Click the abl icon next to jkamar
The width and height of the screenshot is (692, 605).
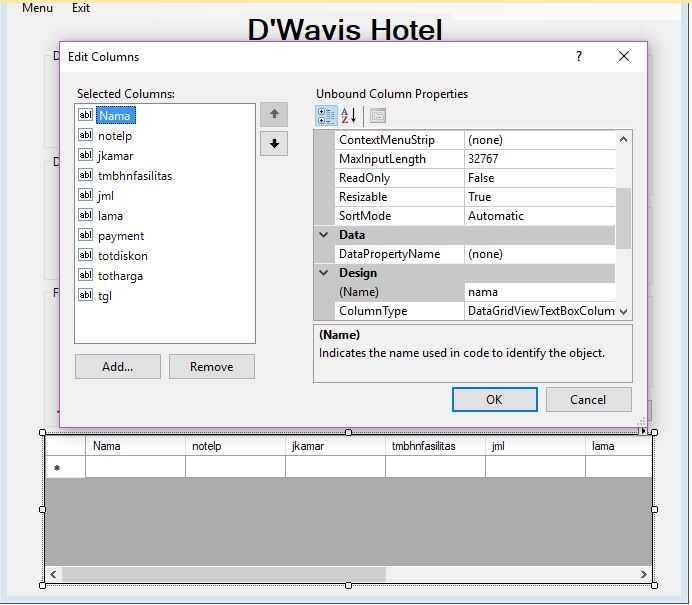pyautogui.click(x=85, y=155)
